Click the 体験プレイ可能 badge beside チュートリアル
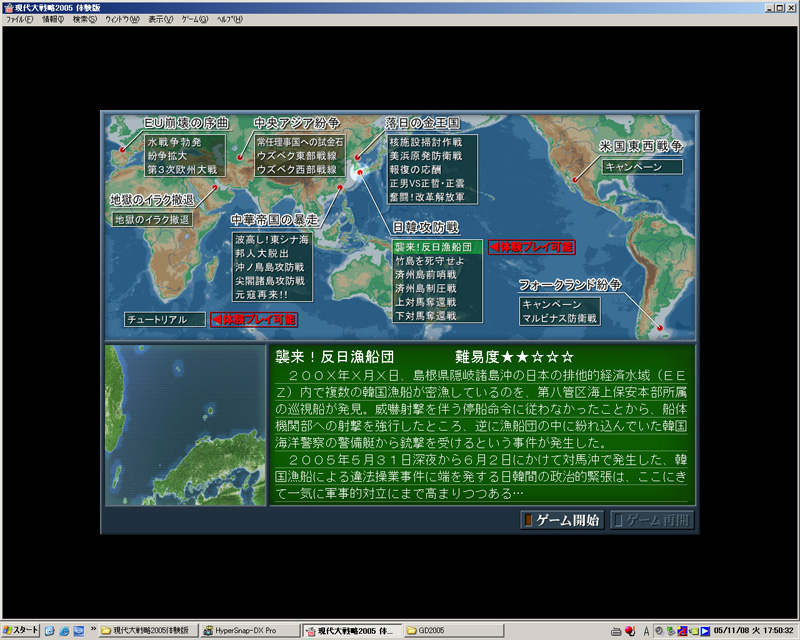The image size is (800, 640). [254, 319]
